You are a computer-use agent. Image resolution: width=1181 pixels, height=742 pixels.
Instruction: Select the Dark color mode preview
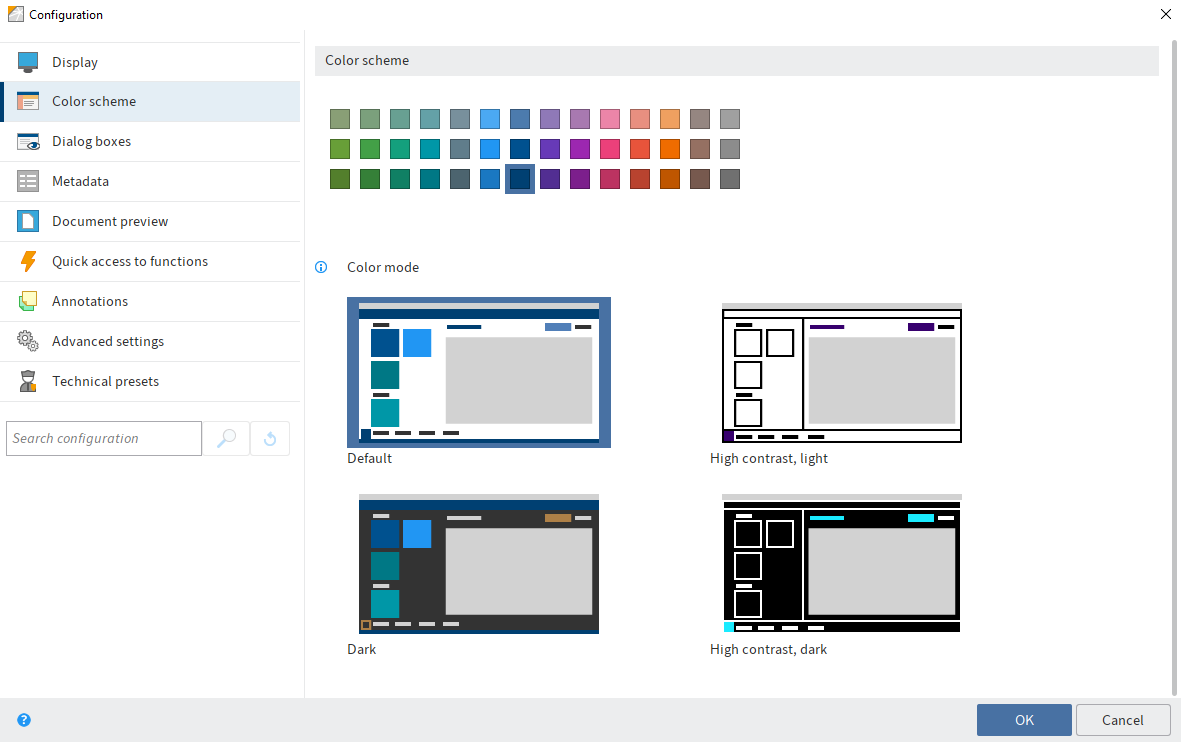click(x=478, y=564)
